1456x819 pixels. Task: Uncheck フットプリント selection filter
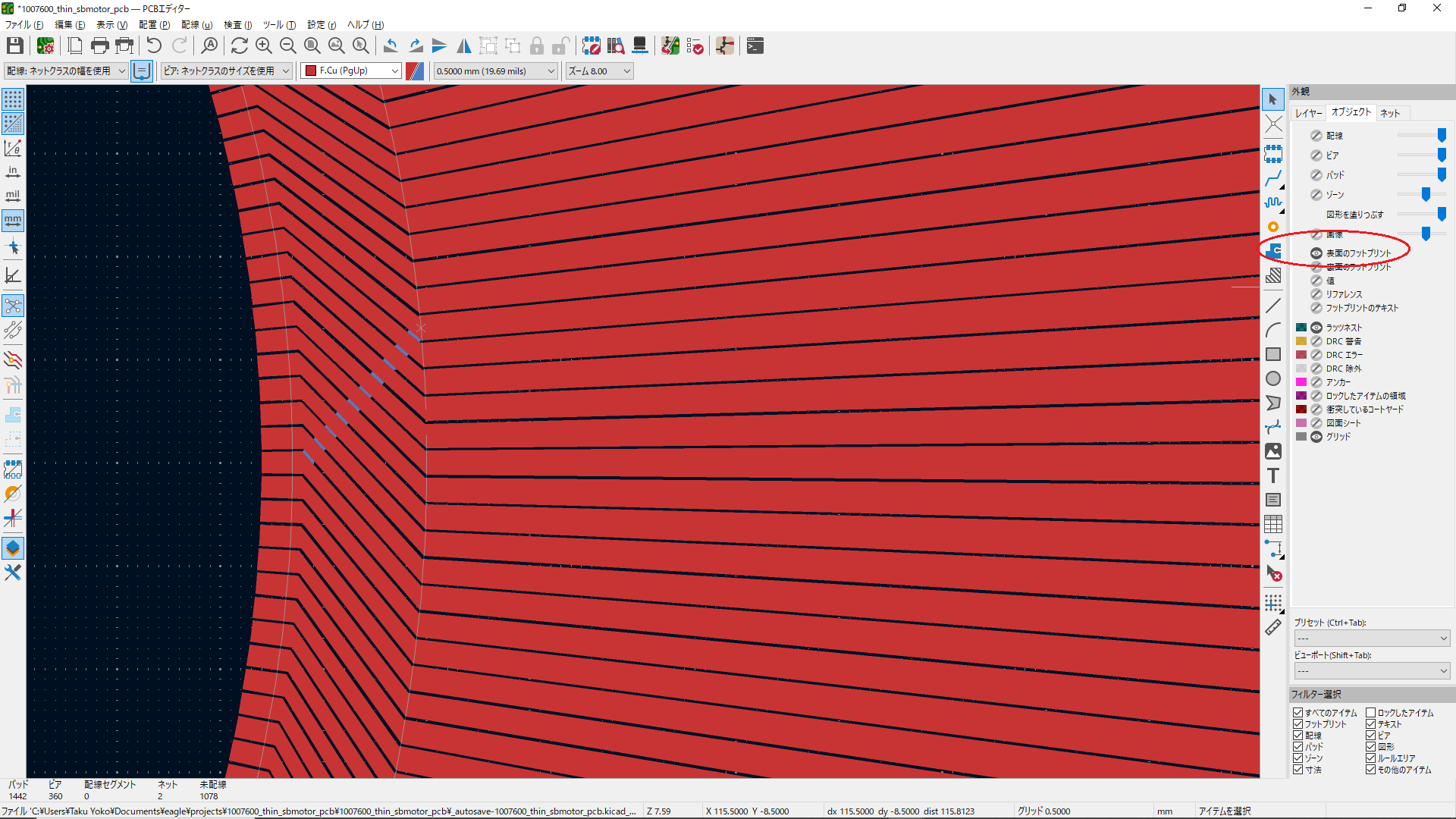click(1298, 724)
